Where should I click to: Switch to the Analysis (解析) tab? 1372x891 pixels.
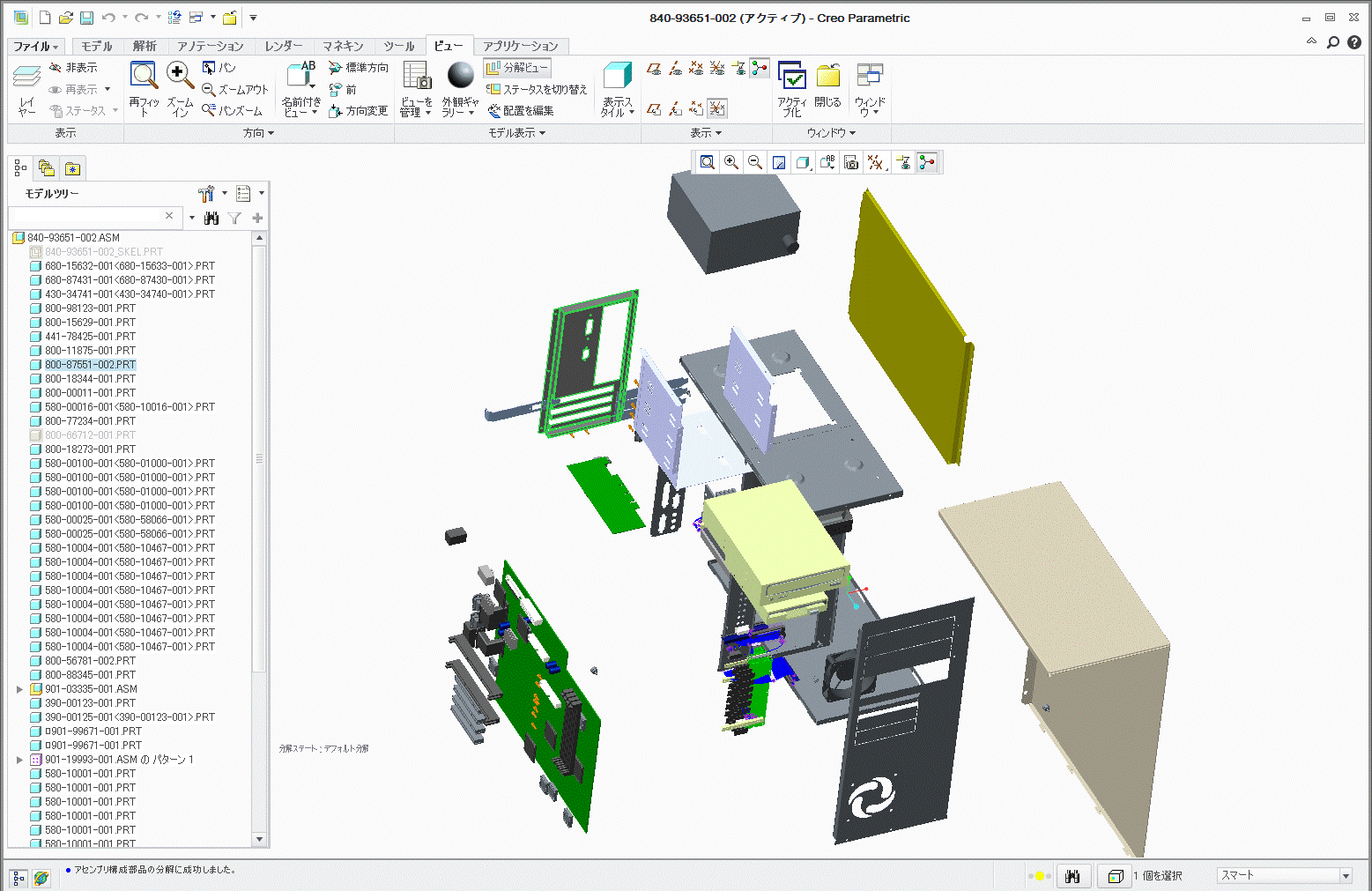[145, 47]
